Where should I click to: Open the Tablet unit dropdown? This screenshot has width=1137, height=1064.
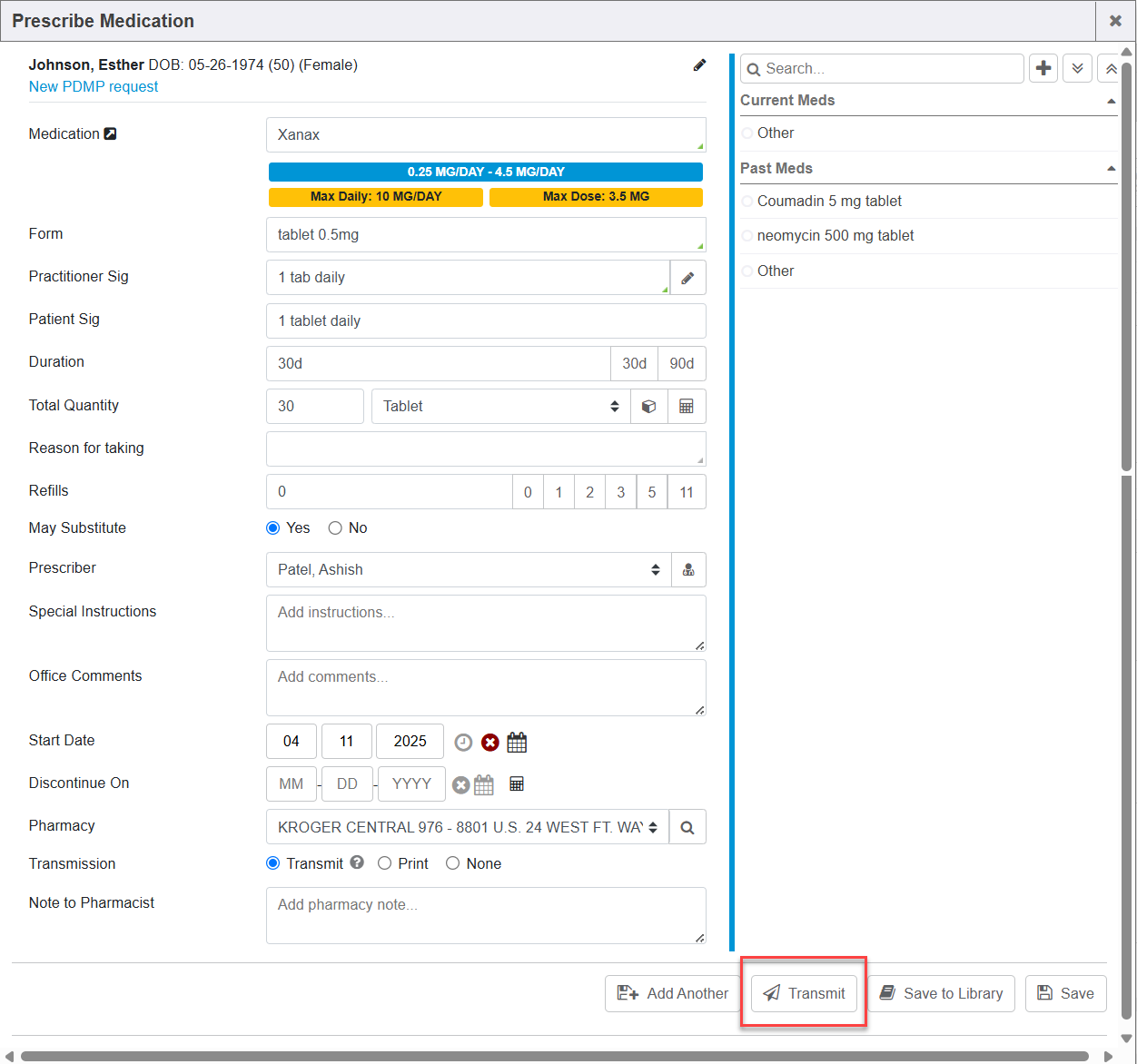(x=499, y=407)
